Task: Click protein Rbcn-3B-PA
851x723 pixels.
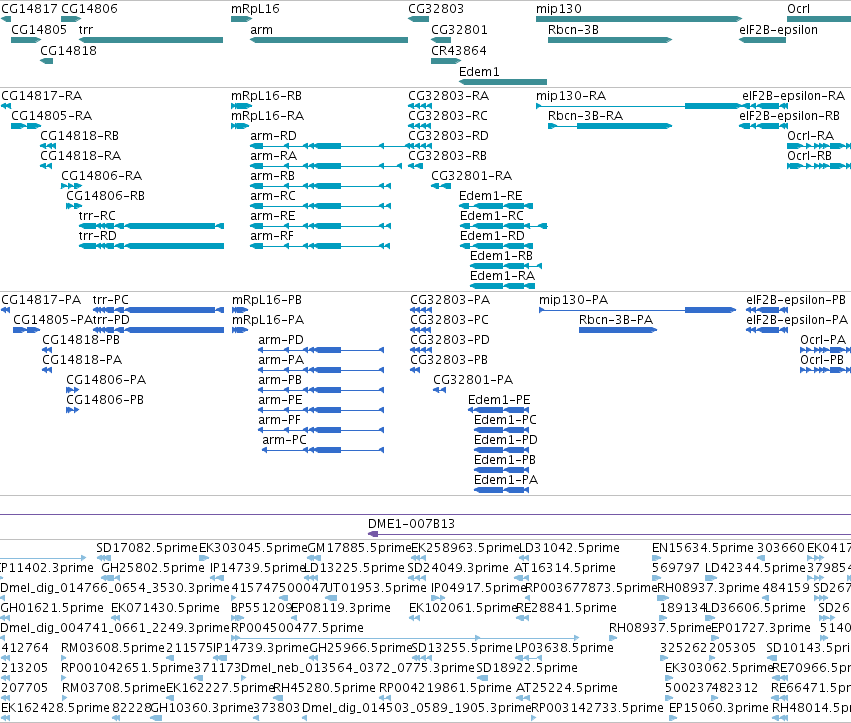Action: click(618, 330)
